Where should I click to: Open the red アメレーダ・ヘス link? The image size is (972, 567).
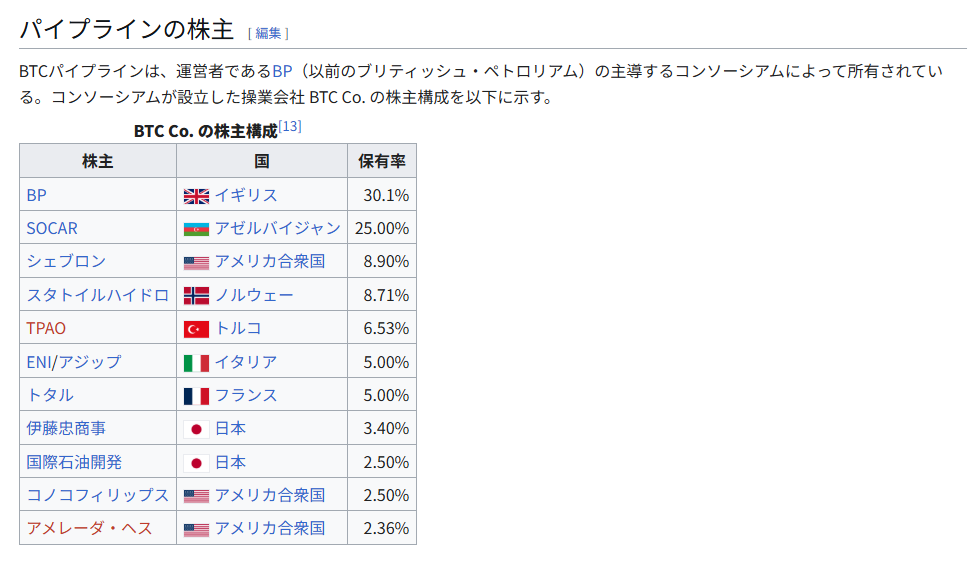click(90, 528)
